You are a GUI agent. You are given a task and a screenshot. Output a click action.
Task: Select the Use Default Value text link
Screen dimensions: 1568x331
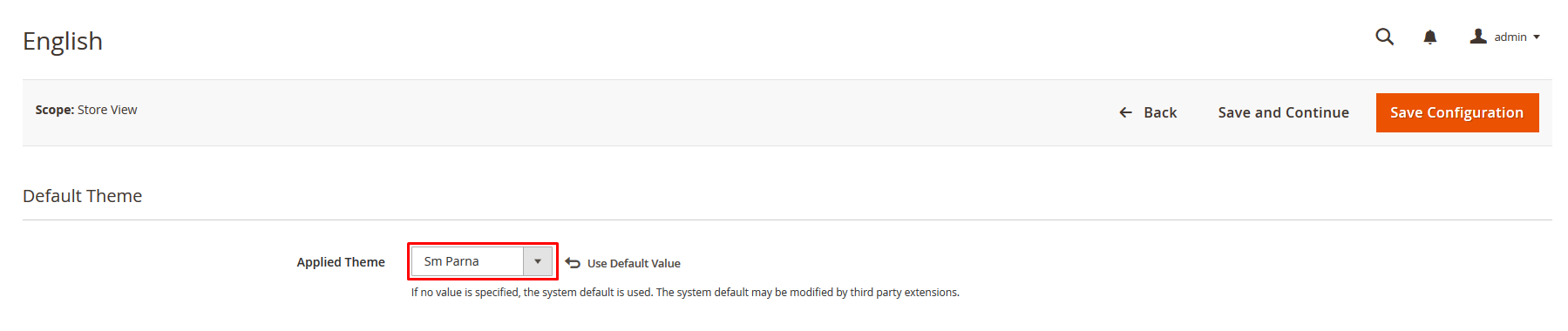(634, 263)
